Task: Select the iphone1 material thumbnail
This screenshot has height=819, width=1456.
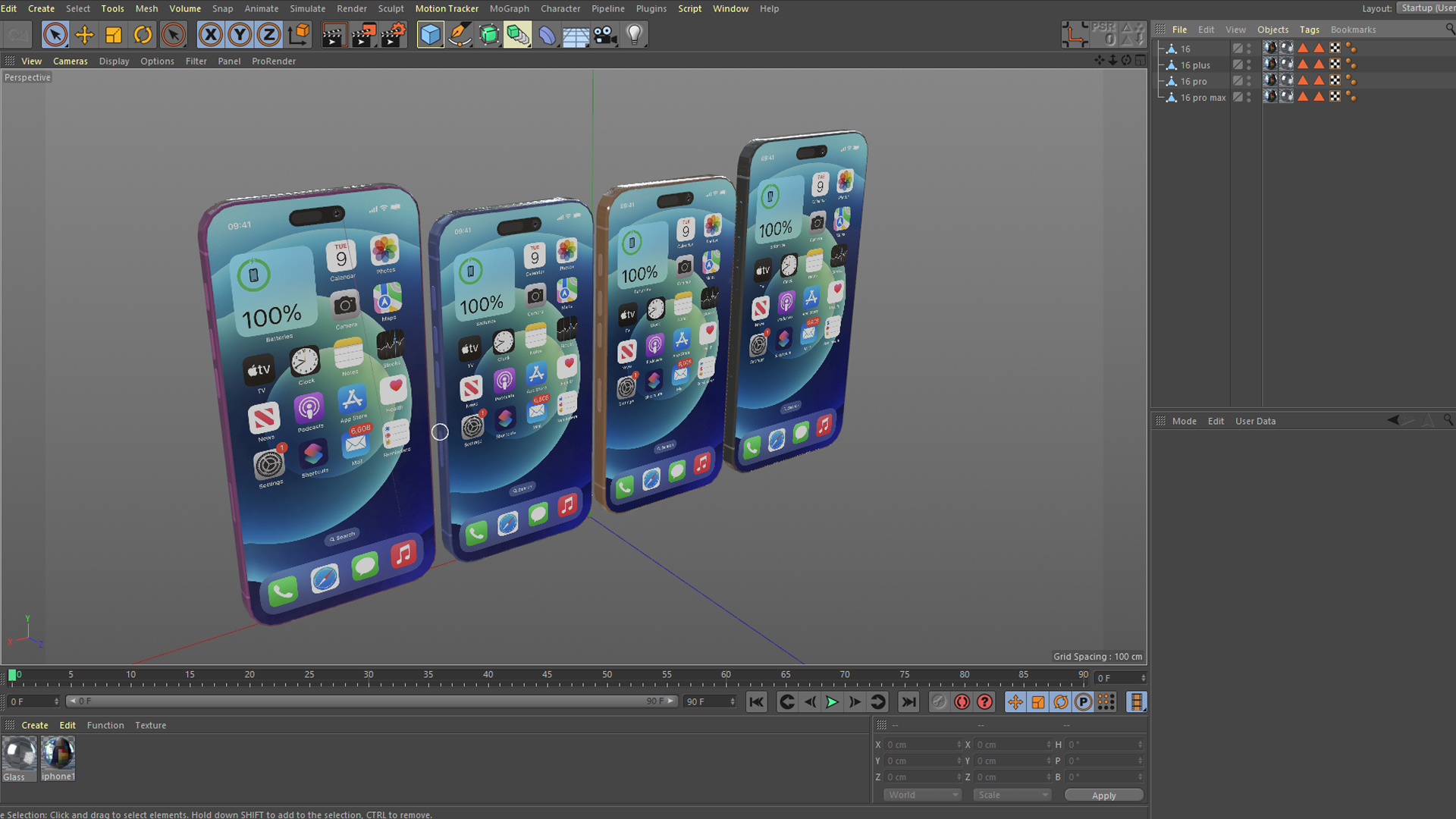Action: pos(58,755)
